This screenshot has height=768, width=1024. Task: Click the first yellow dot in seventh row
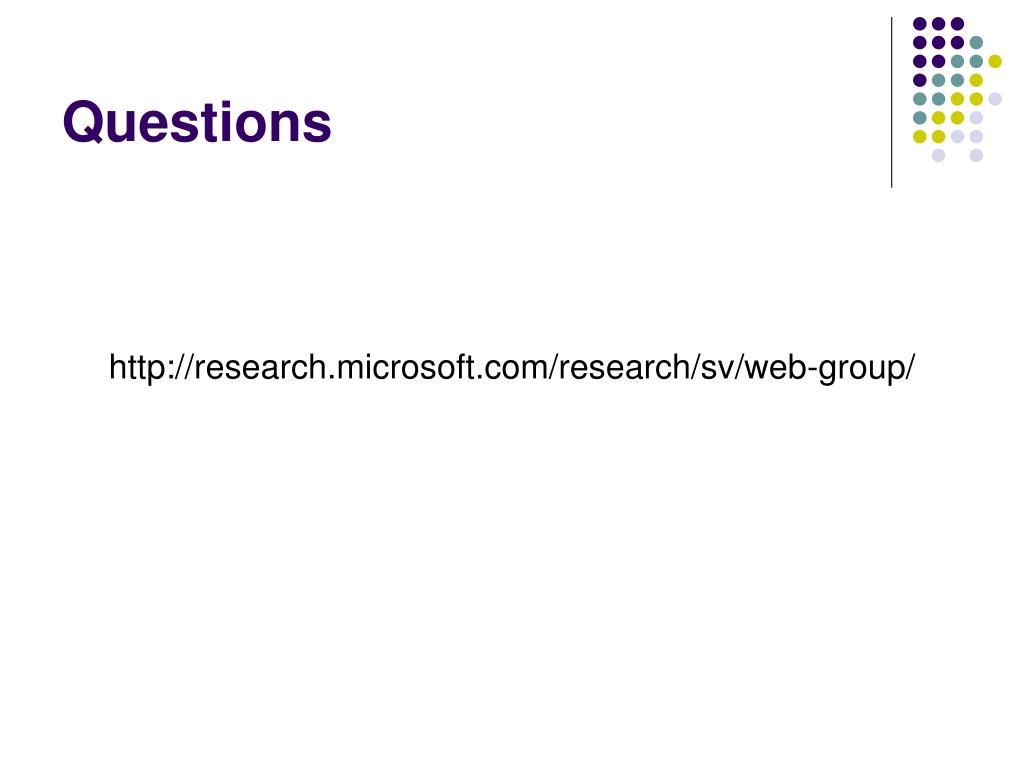click(x=920, y=136)
